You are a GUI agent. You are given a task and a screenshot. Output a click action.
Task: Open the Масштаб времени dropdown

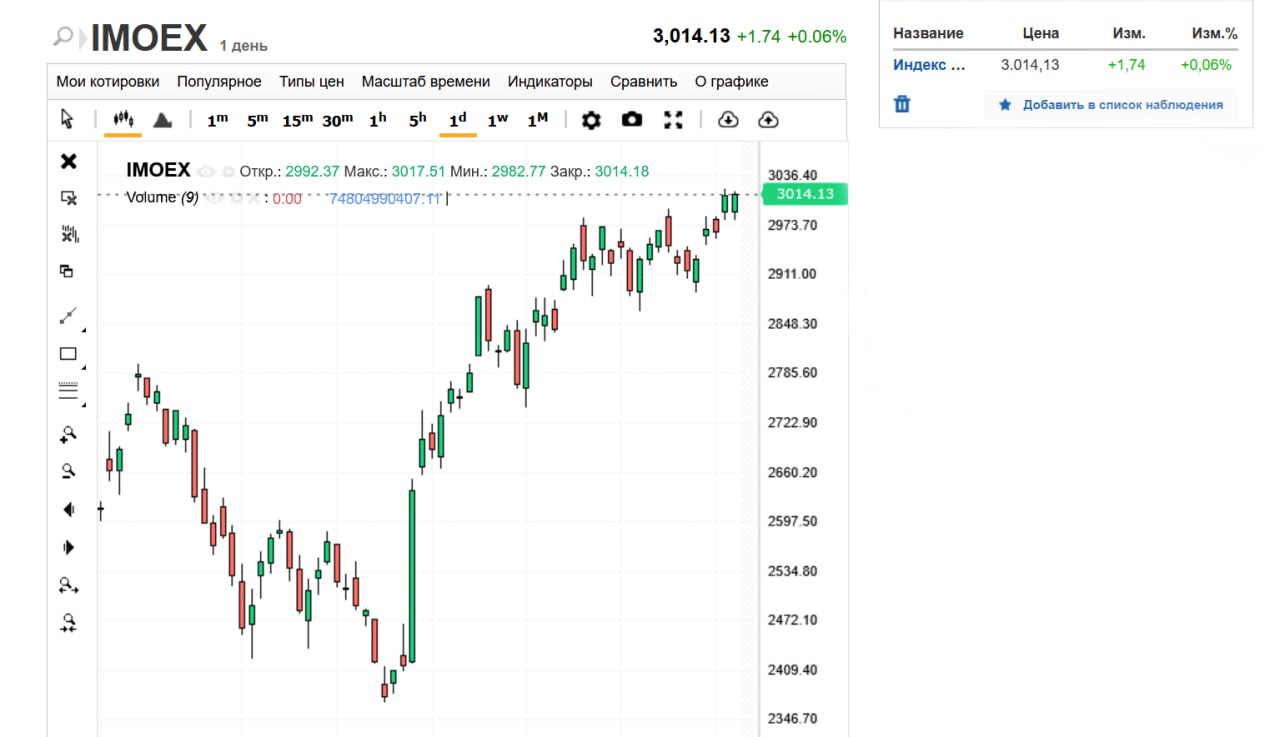coord(425,82)
